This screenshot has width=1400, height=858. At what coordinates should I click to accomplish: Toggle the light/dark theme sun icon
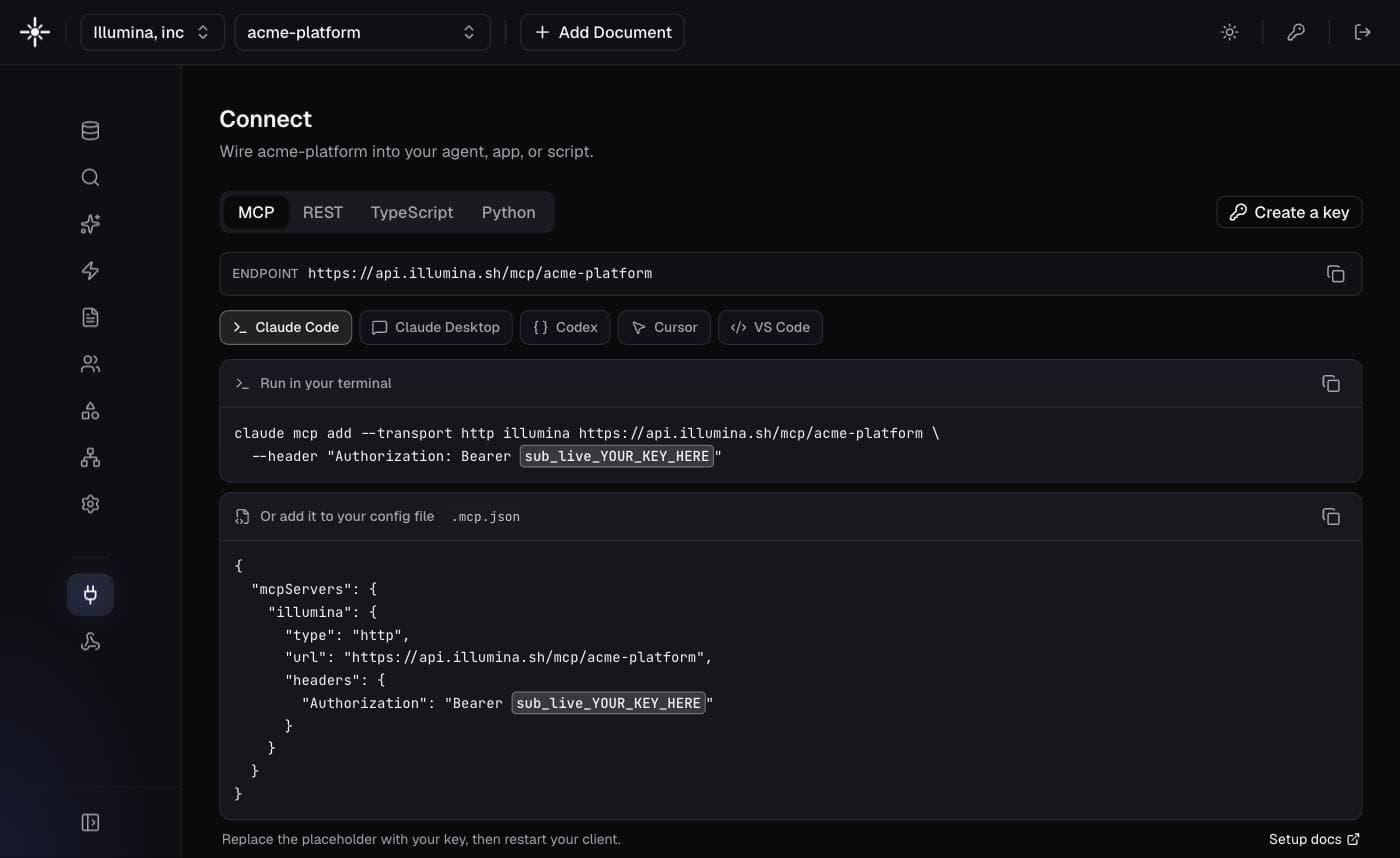1230,32
